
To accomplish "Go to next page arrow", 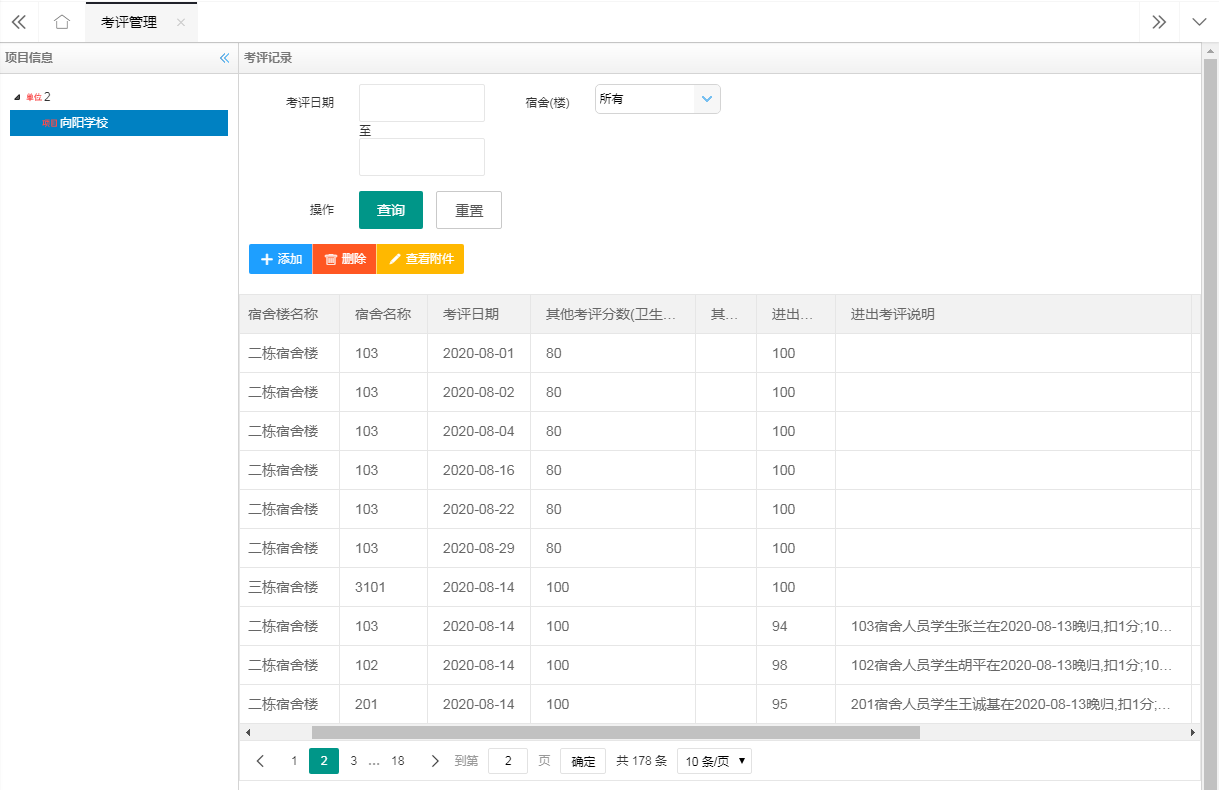I will tap(435, 761).
